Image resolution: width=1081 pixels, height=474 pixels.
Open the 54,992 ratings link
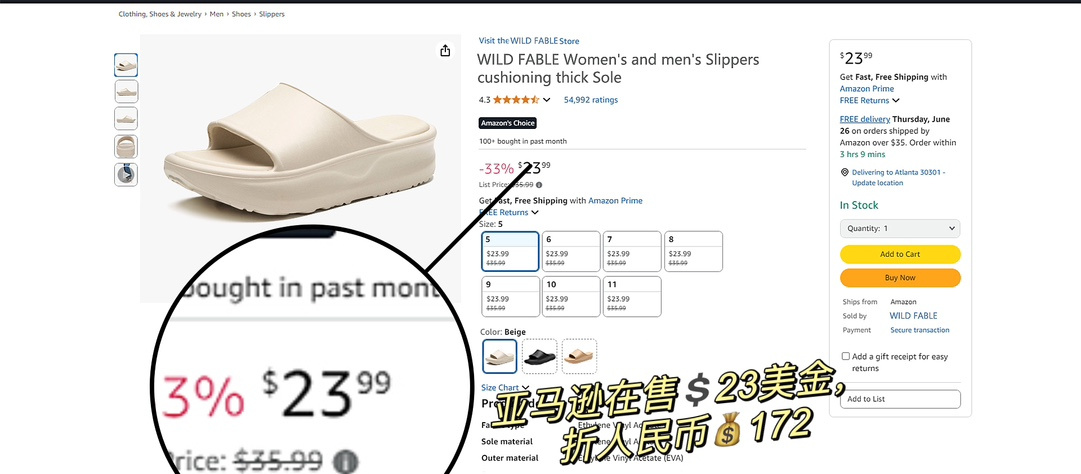point(591,100)
